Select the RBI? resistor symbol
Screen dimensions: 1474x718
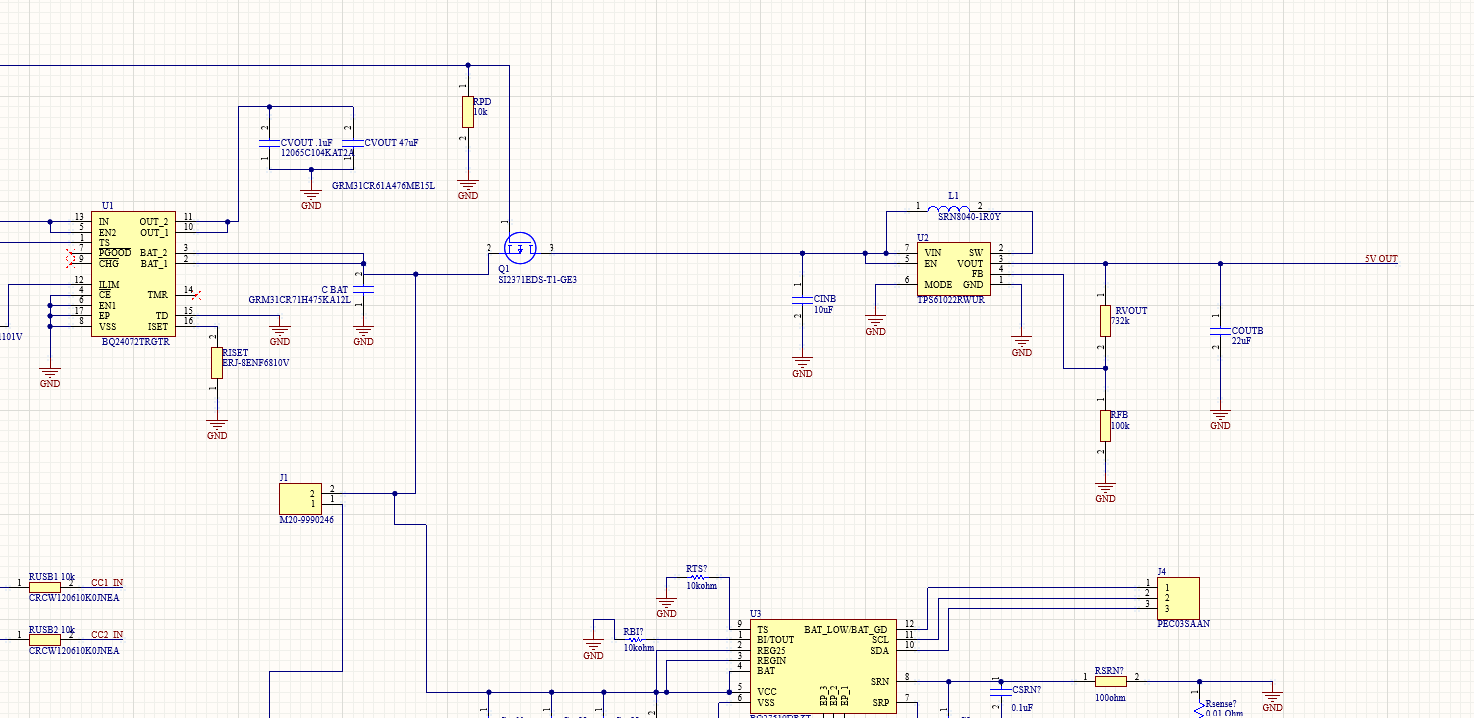(634, 640)
